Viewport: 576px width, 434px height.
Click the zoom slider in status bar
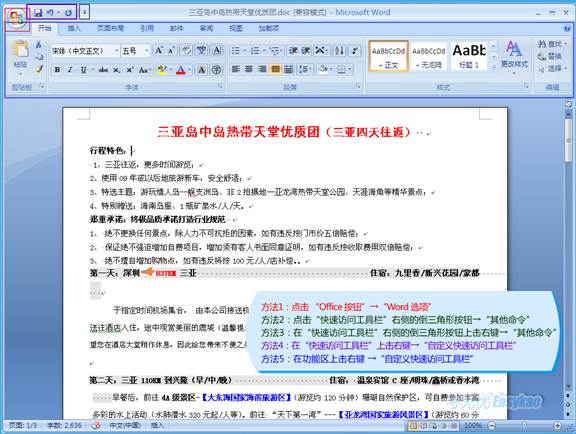(x=524, y=425)
